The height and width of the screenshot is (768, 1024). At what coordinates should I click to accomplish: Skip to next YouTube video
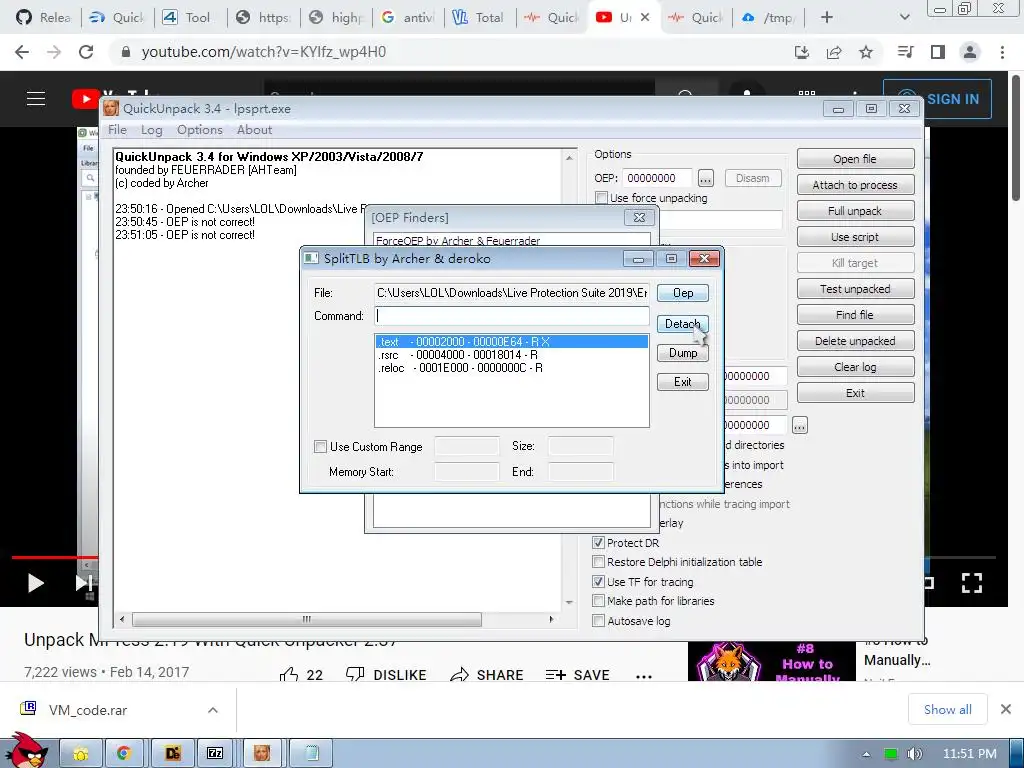(84, 583)
